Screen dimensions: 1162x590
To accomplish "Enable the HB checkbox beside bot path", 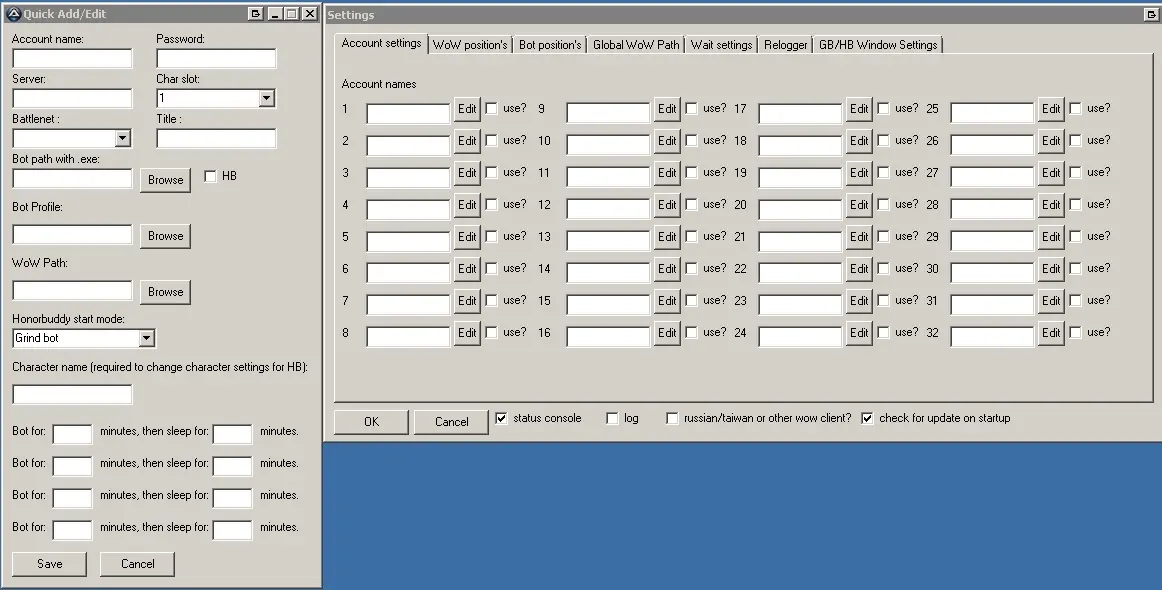I will click(x=210, y=177).
